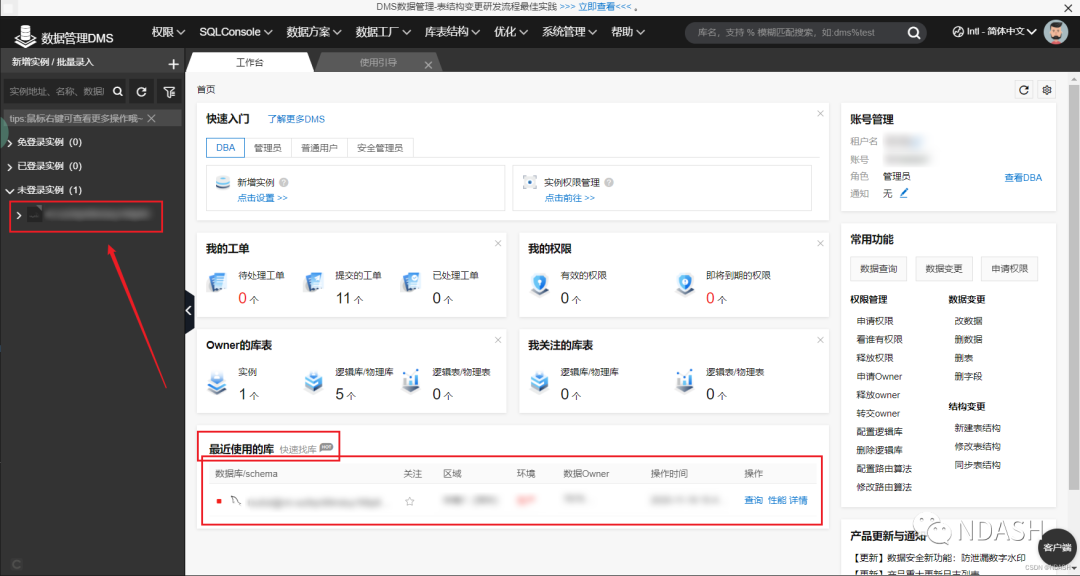Viewport: 1080px width, 576px height.
Task: Click the page refresh icon near the gear
Action: (1023, 90)
